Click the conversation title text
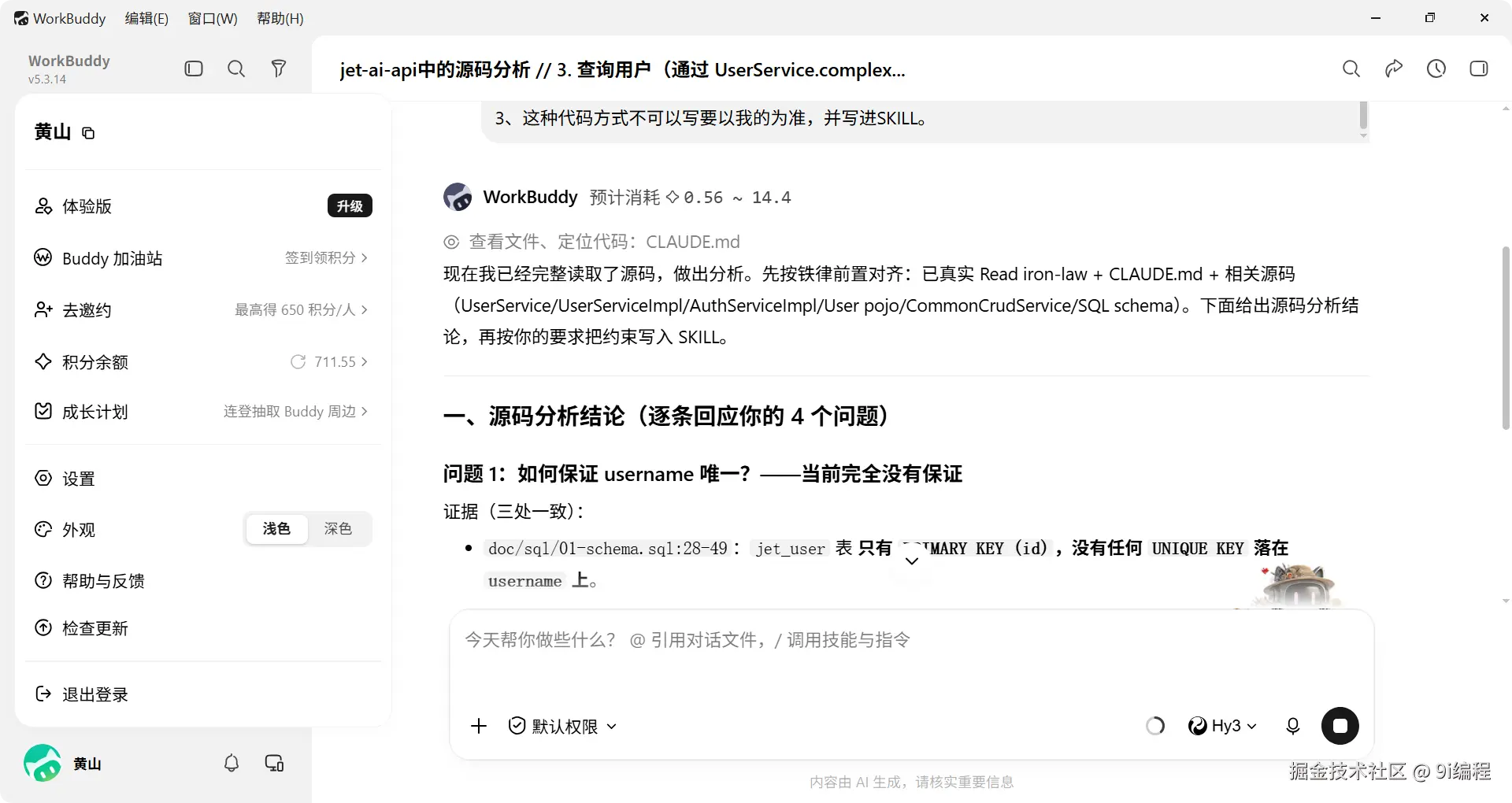Image resolution: width=1512 pixels, height=803 pixels. tap(623, 70)
